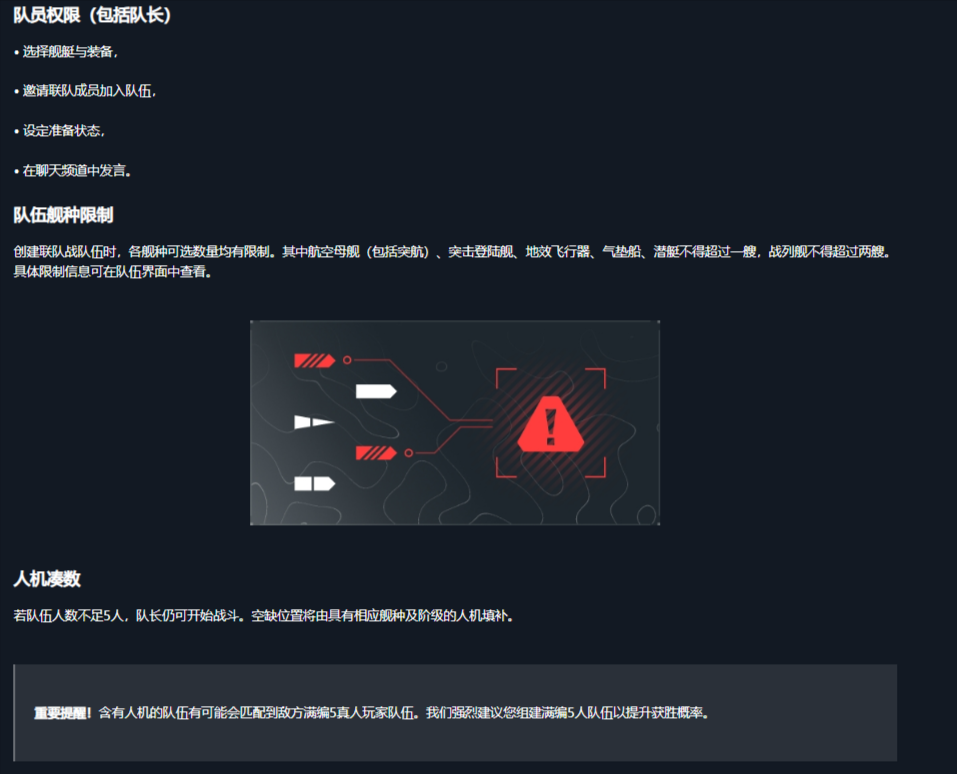957x774 pixels.
Task: Click the red warning triangle icon
Action: point(551,424)
